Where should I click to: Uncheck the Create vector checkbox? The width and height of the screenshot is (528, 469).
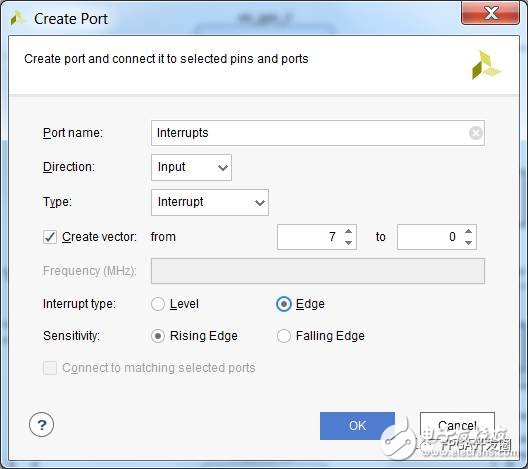click(50, 237)
